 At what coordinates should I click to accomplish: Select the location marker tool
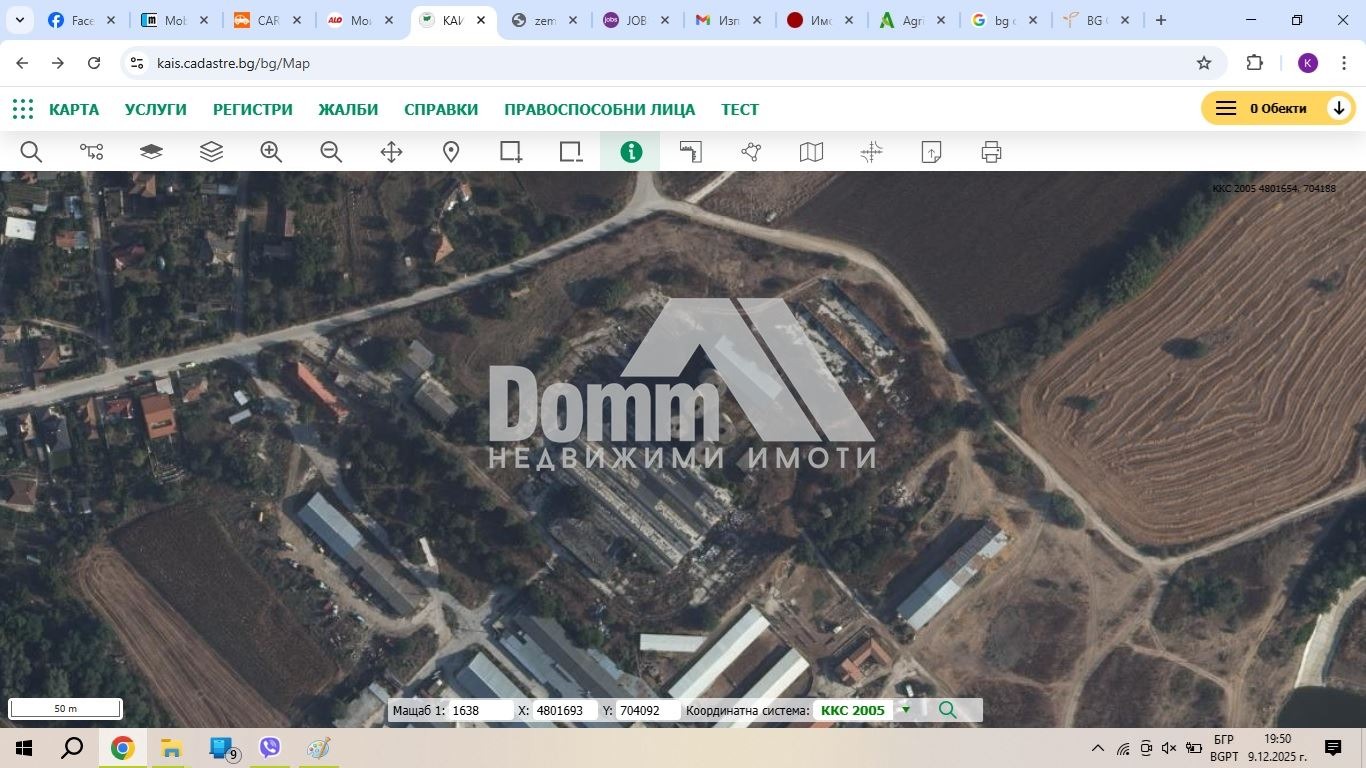coord(451,151)
